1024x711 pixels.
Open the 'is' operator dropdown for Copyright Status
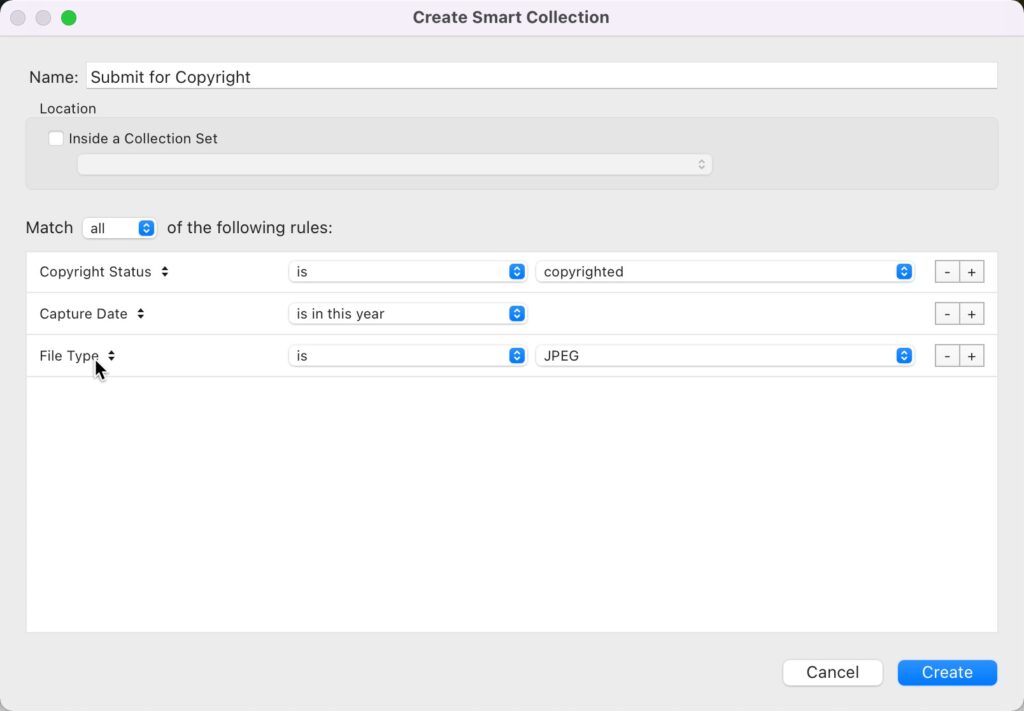[x=408, y=272]
